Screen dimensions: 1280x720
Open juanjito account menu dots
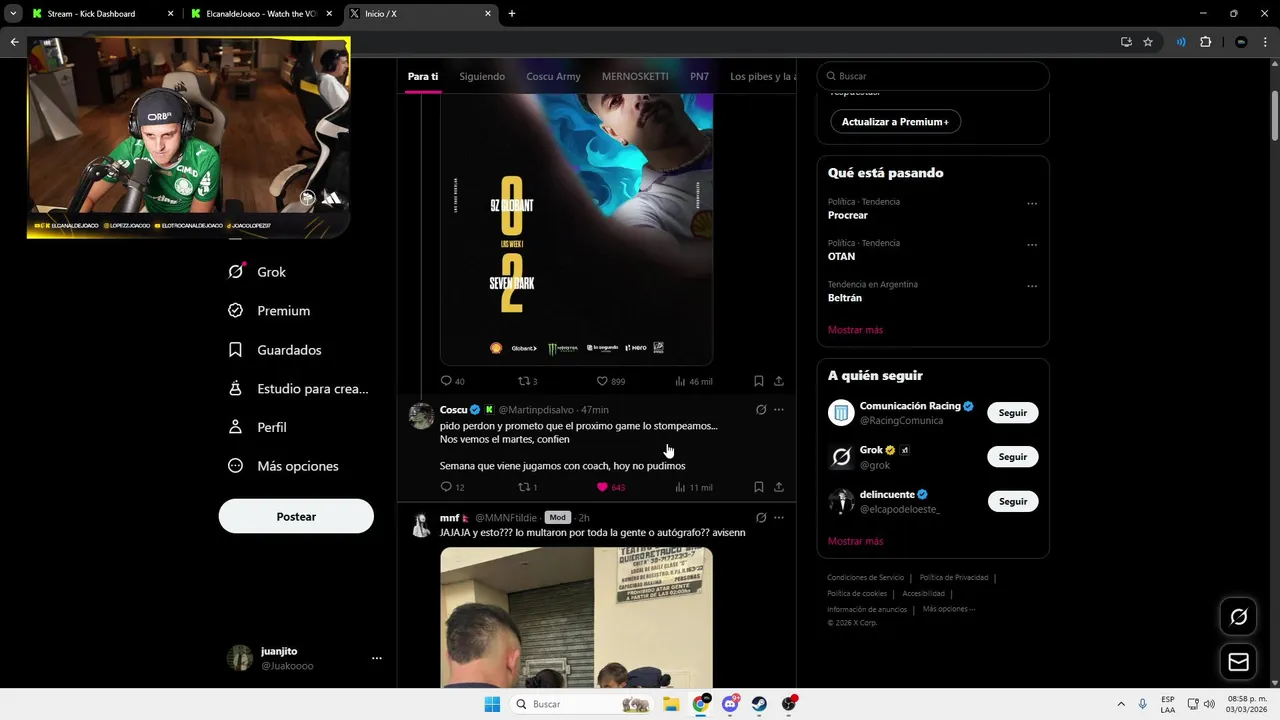tap(377, 658)
